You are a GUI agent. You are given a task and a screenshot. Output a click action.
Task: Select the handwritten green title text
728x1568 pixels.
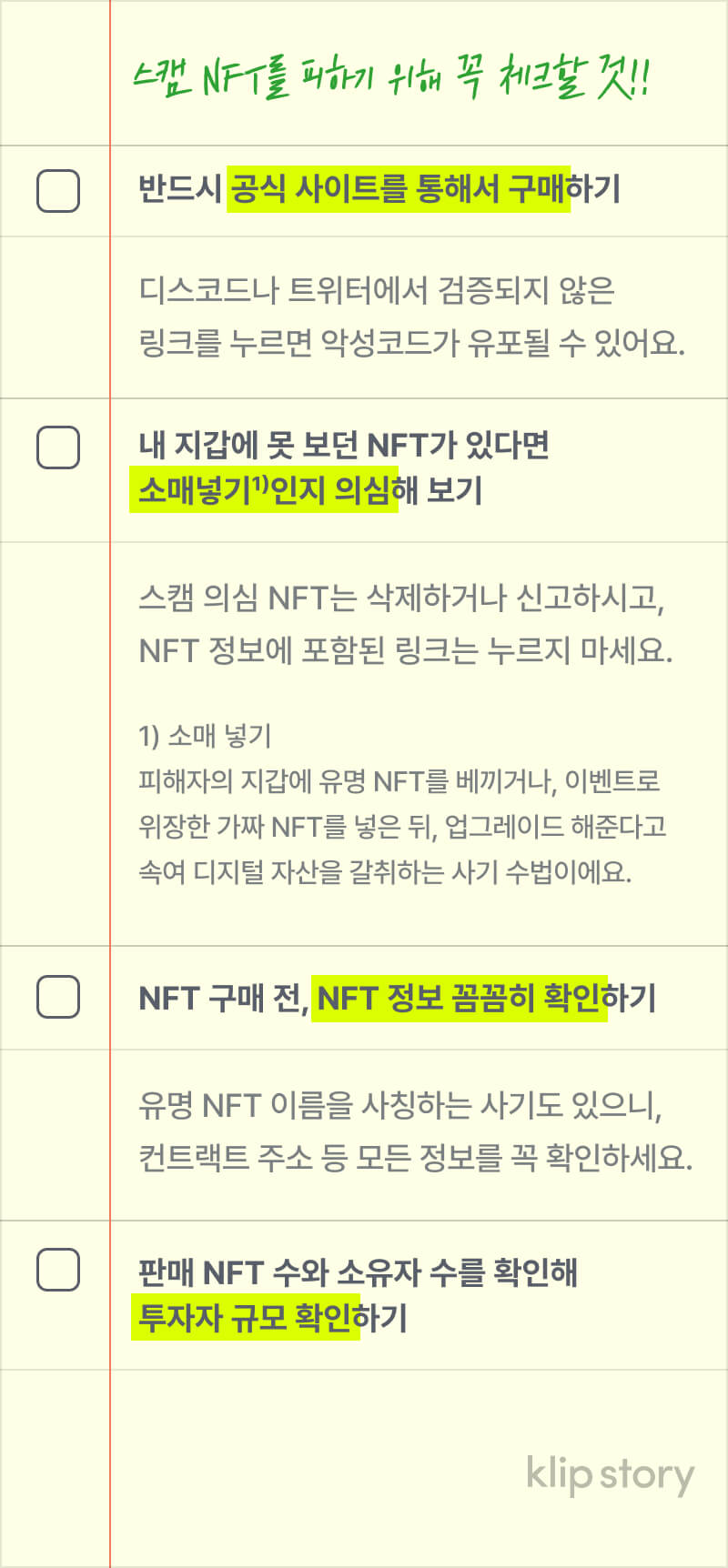pyautogui.click(x=391, y=78)
